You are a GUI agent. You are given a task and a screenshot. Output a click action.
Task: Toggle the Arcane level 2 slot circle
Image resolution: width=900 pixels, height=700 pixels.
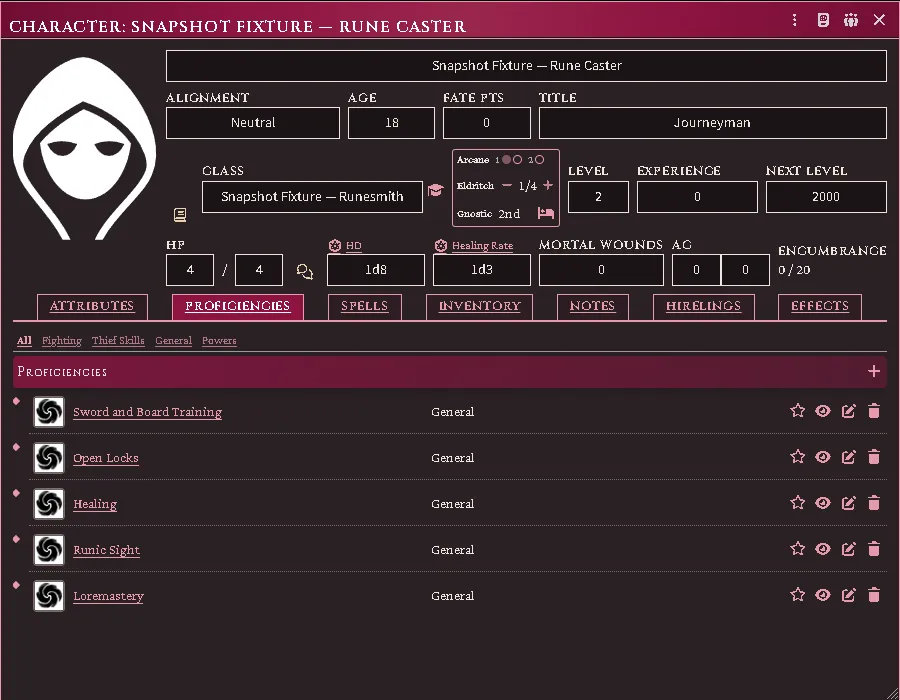coord(539,160)
